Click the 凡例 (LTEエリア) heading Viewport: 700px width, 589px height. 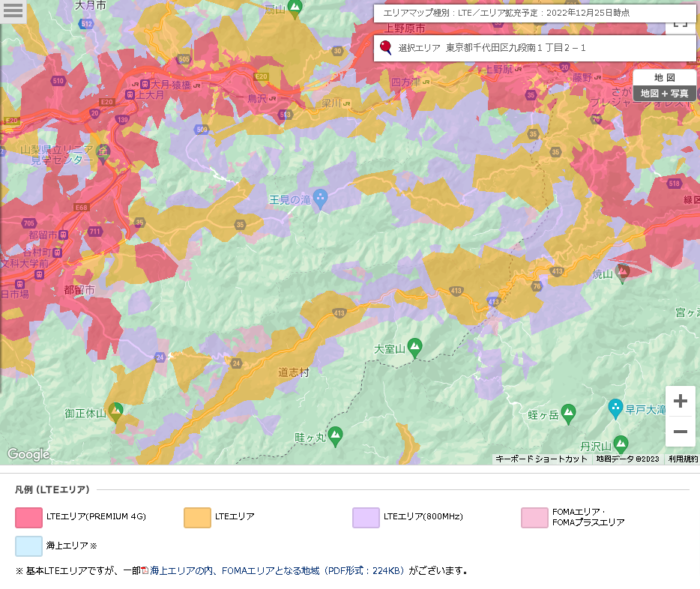tap(52, 490)
